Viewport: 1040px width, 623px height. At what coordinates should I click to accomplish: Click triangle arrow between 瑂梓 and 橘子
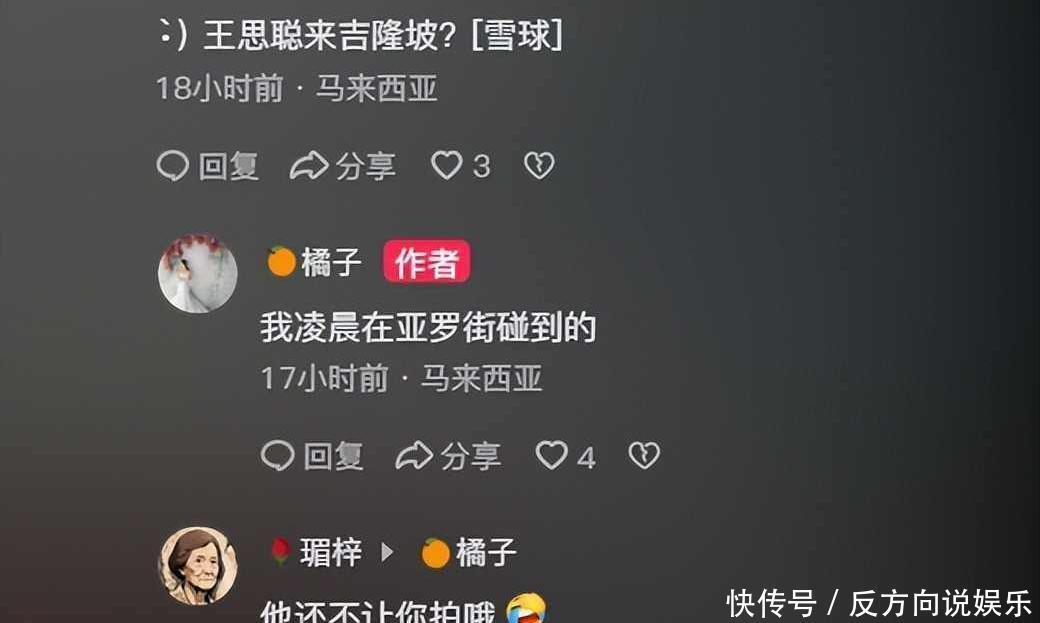click(387, 552)
